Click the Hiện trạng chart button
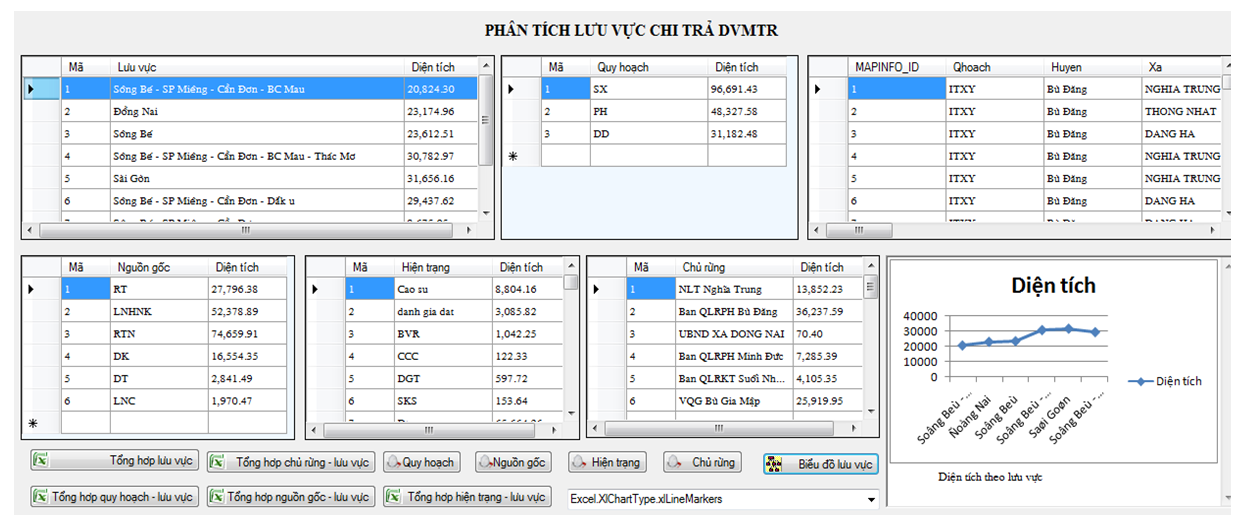The image size is (1246, 520). point(608,462)
